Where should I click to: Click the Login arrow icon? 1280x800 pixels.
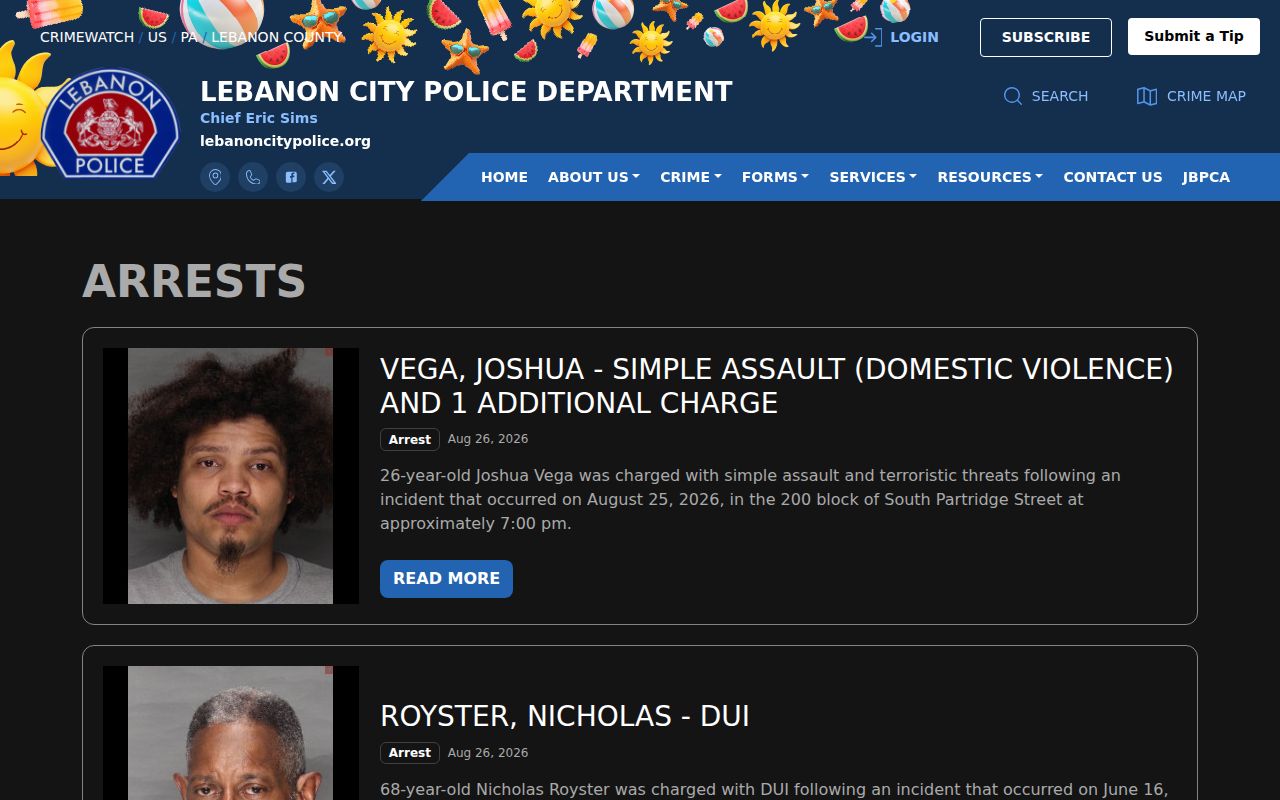pos(873,37)
